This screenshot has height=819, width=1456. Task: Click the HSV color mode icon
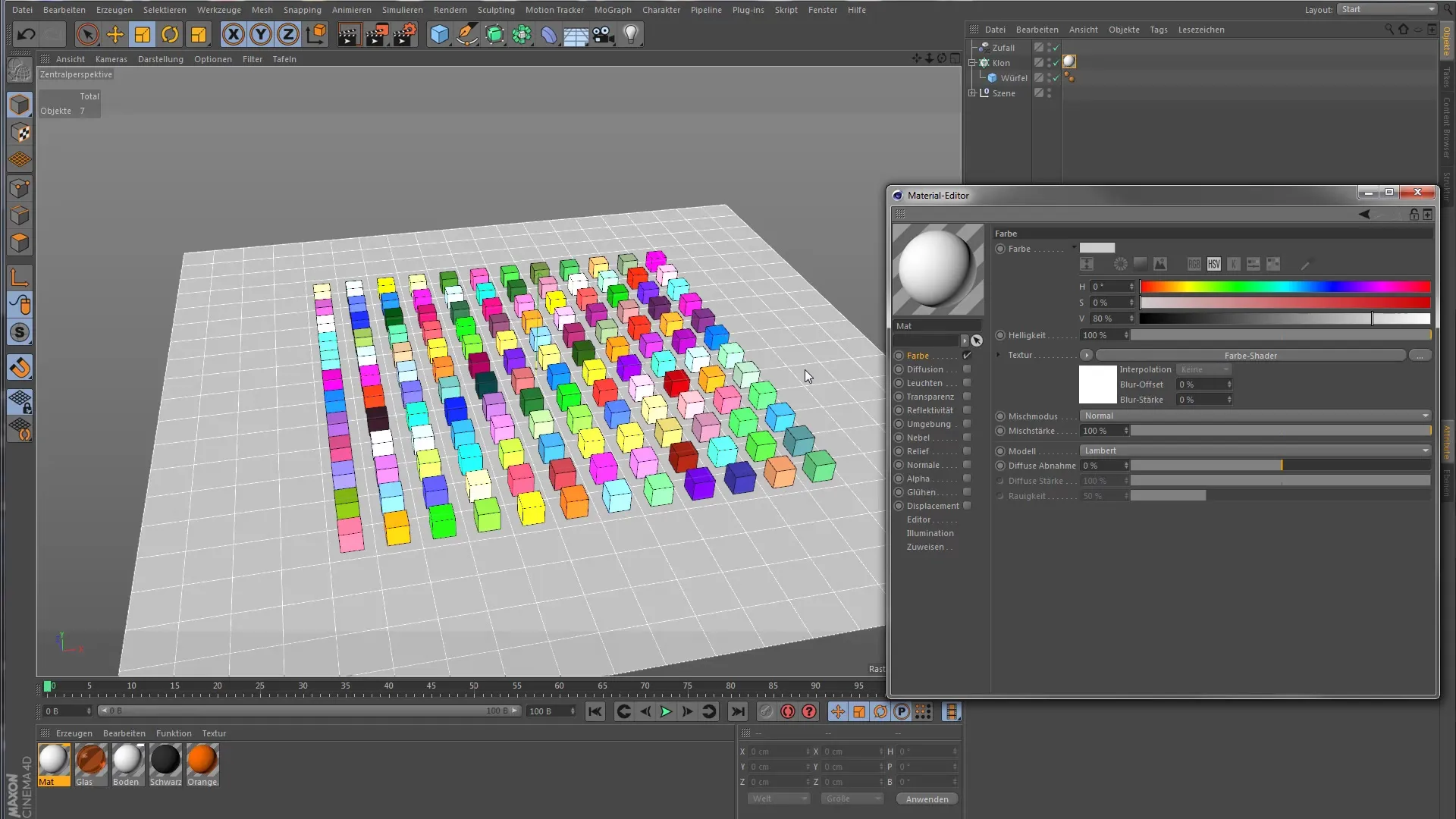pos(1214,264)
